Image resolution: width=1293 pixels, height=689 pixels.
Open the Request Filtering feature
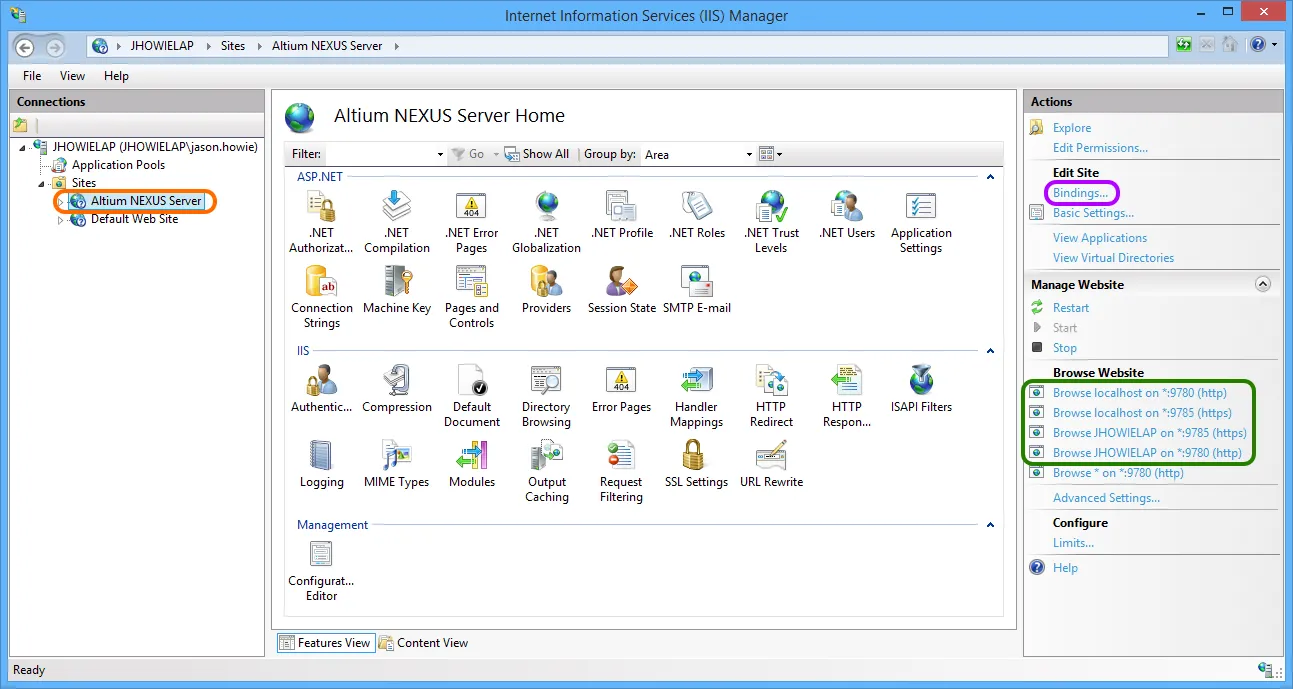[621, 471]
